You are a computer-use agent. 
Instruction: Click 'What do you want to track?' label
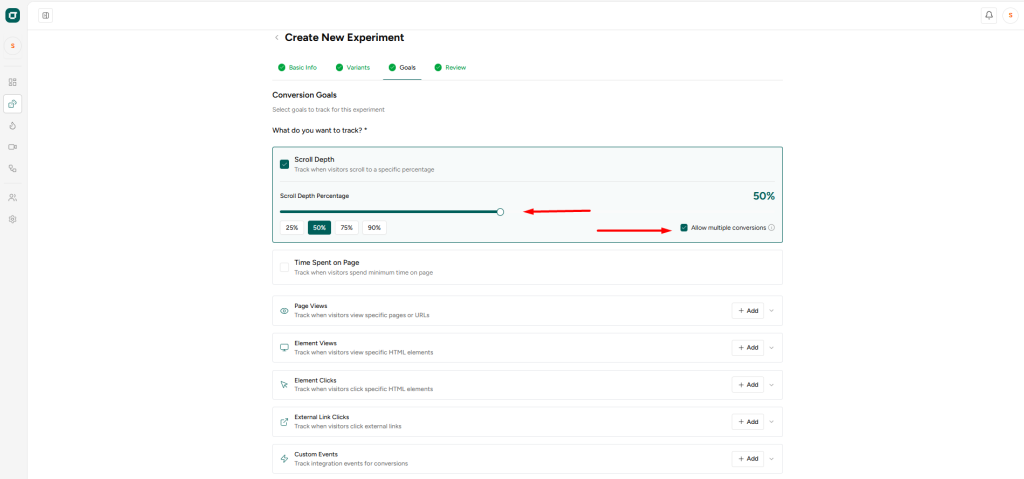pos(320,131)
